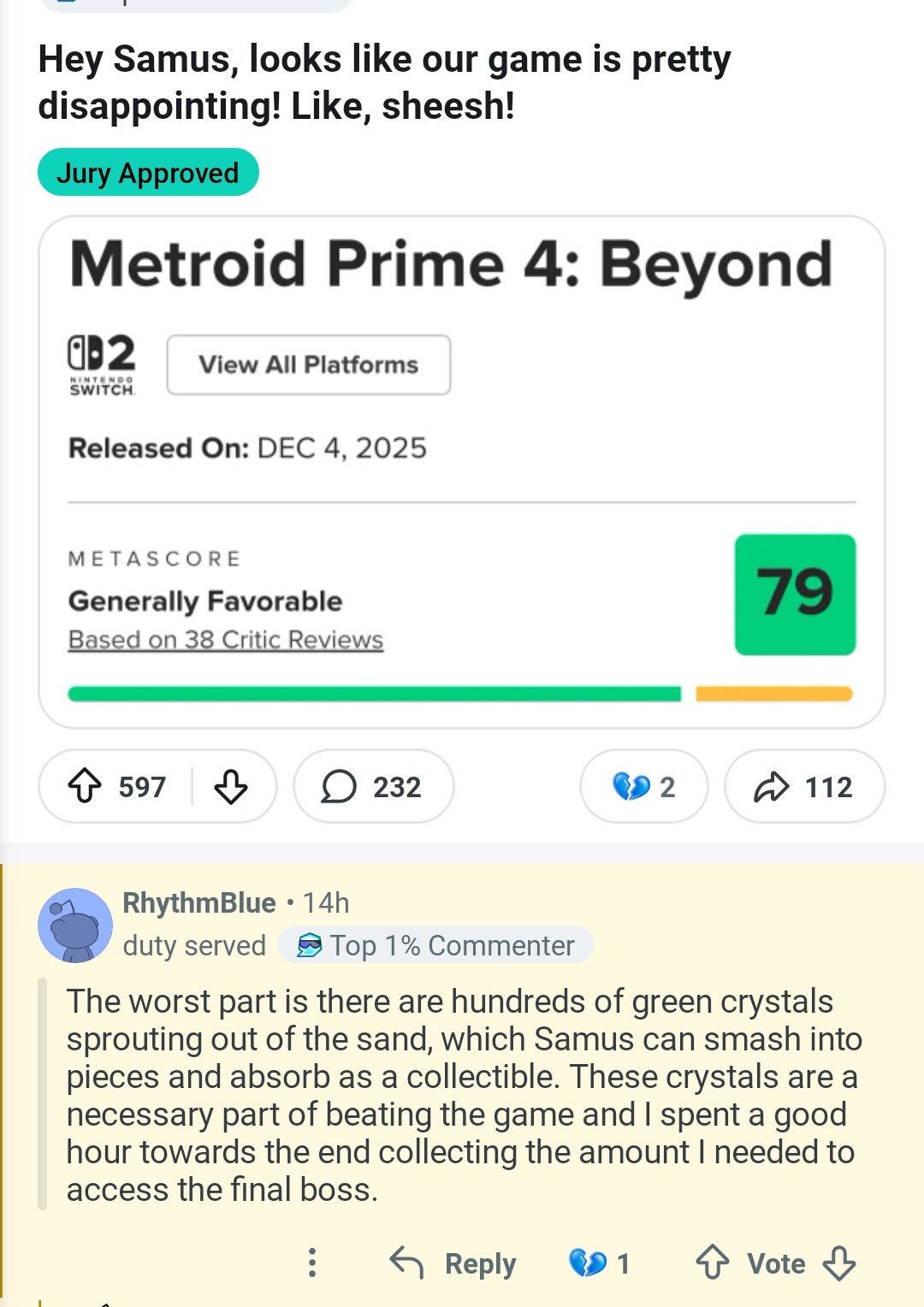Viewport: 924px width, 1307px height.
Task: Open the post's broken-heart awards
Action: tap(643, 786)
